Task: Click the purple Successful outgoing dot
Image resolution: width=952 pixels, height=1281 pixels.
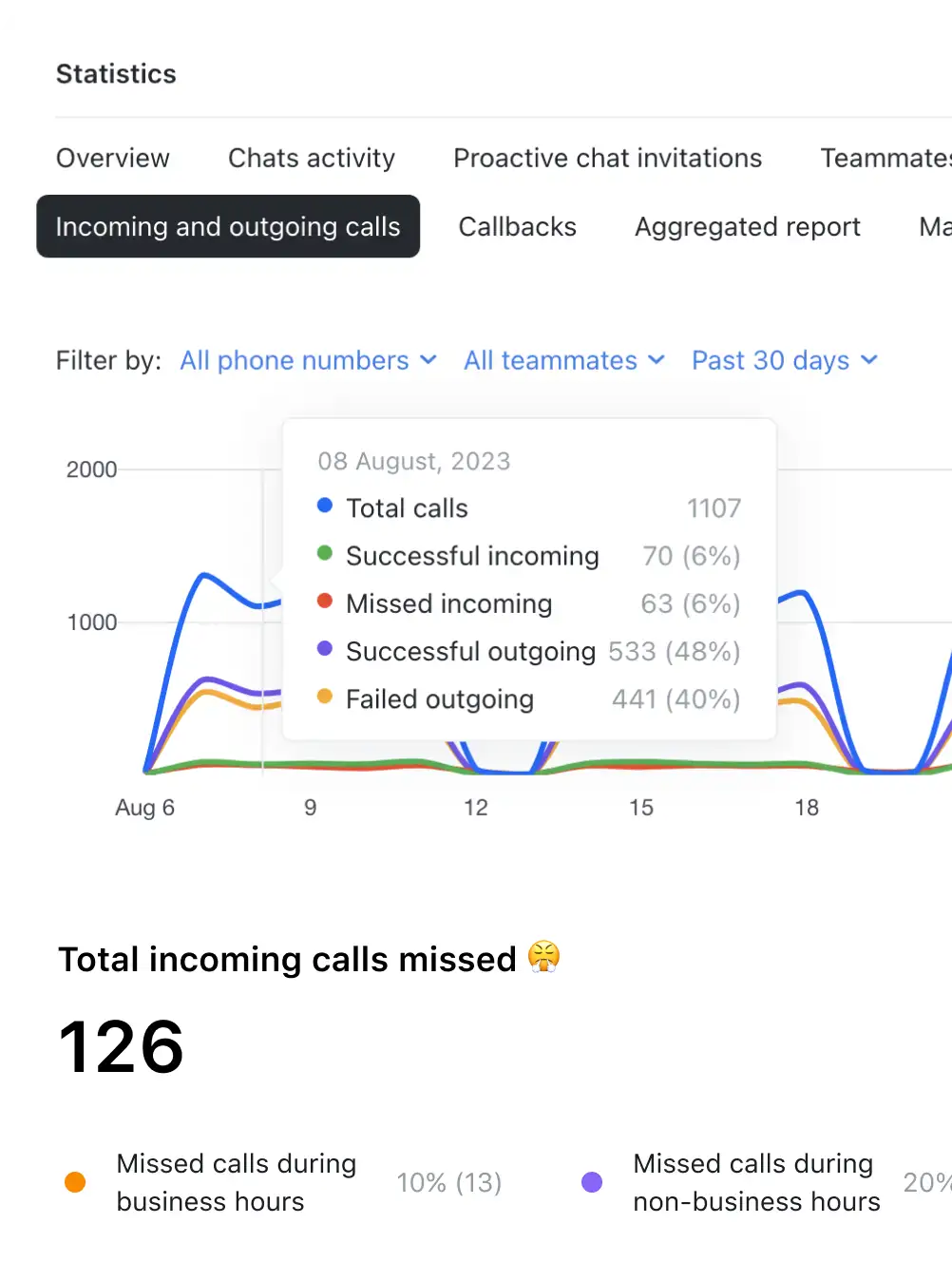Action: point(325,648)
